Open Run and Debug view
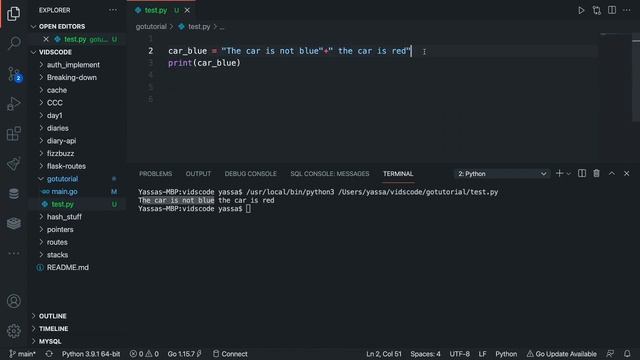The image size is (640, 360). (x=13, y=104)
